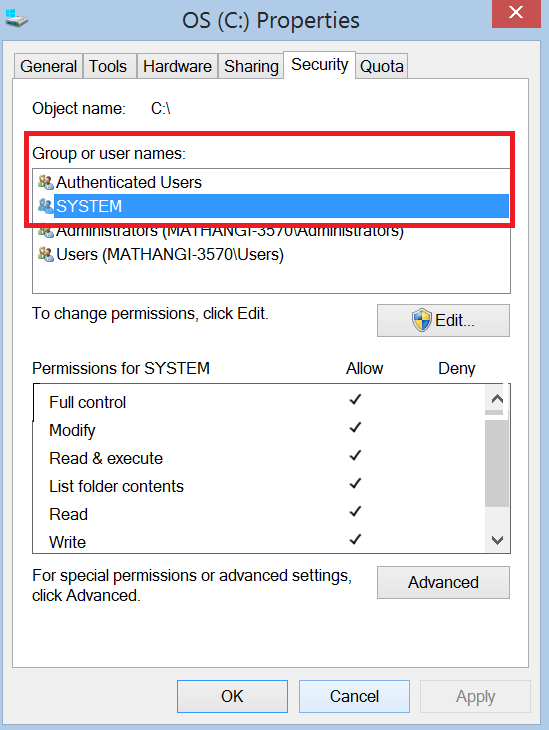Click the Authenticated Users group icon

[46, 182]
